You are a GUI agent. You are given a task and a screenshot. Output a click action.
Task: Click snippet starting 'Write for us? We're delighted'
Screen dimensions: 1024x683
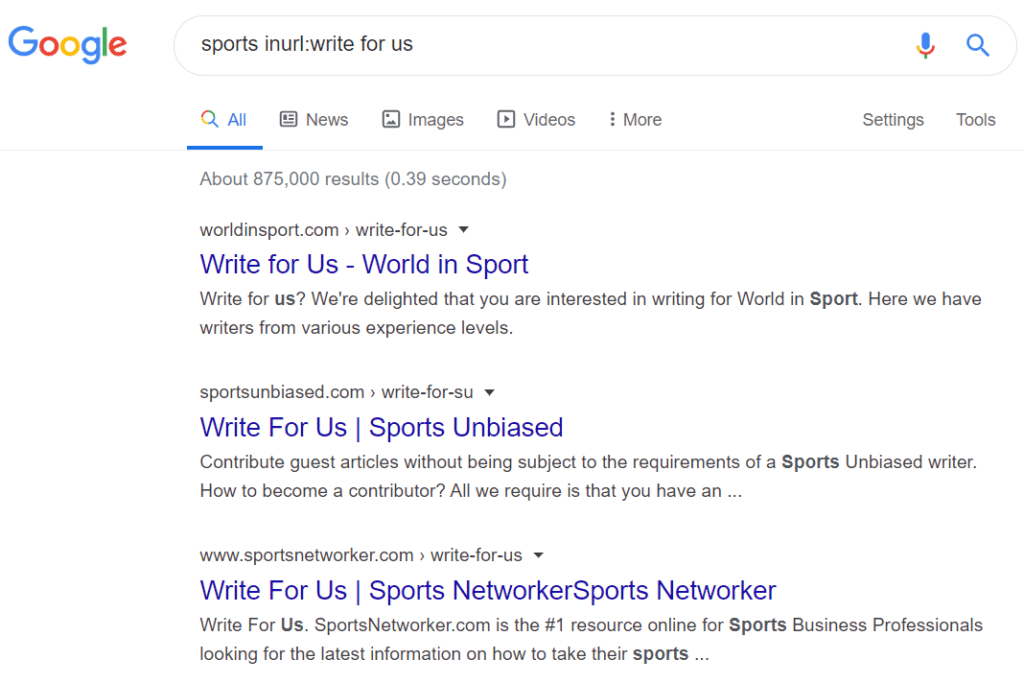[590, 313]
